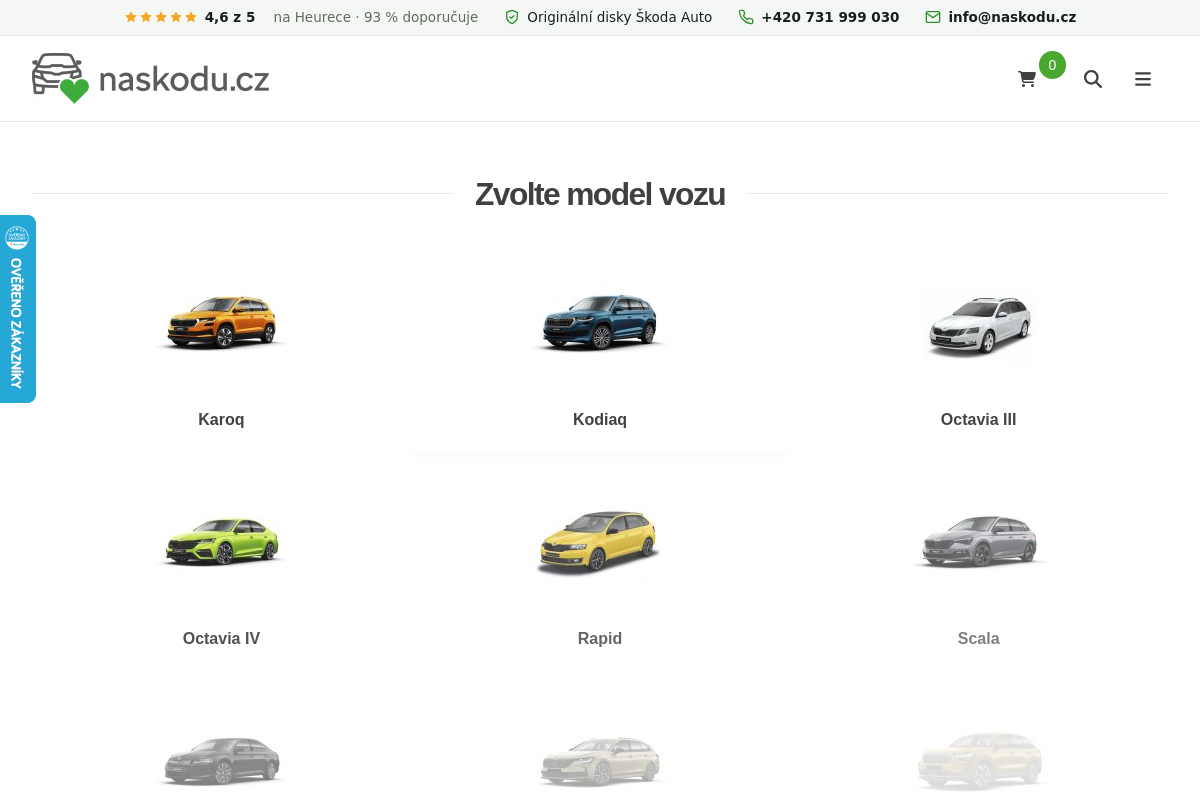
Task: Open the Octavia IV model link
Action: point(221,639)
